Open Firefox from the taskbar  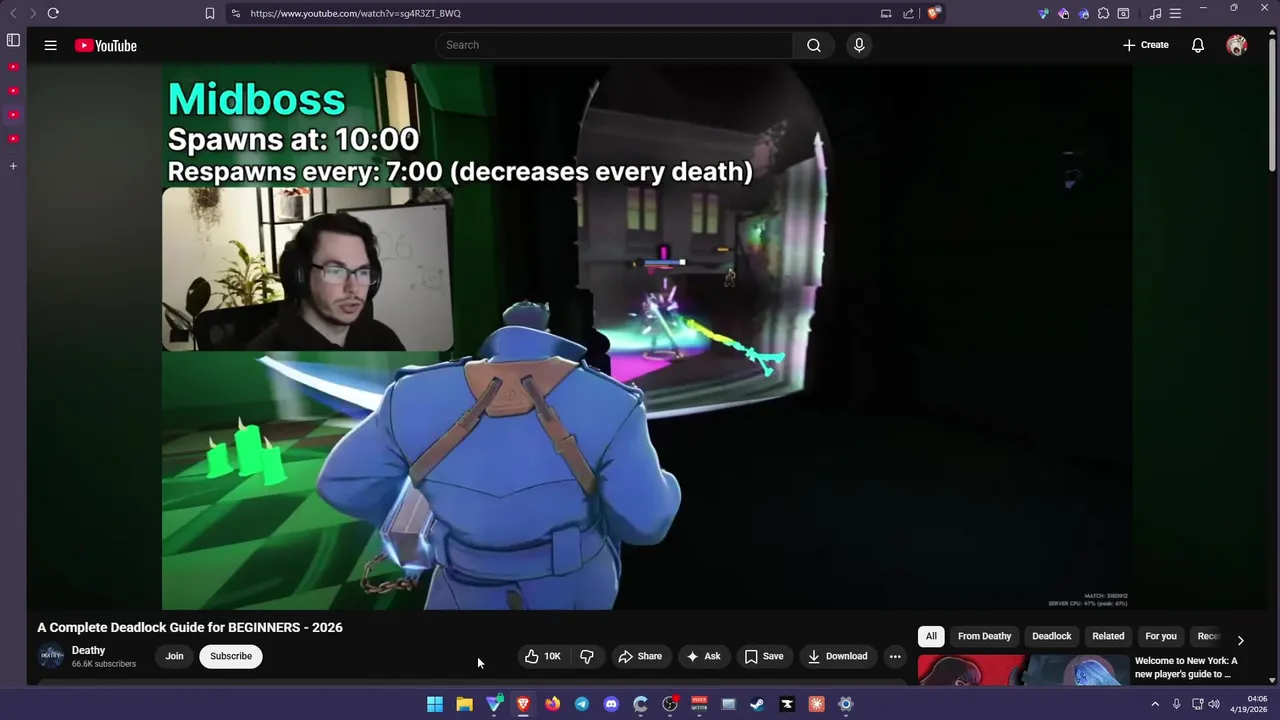tap(552, 704)
